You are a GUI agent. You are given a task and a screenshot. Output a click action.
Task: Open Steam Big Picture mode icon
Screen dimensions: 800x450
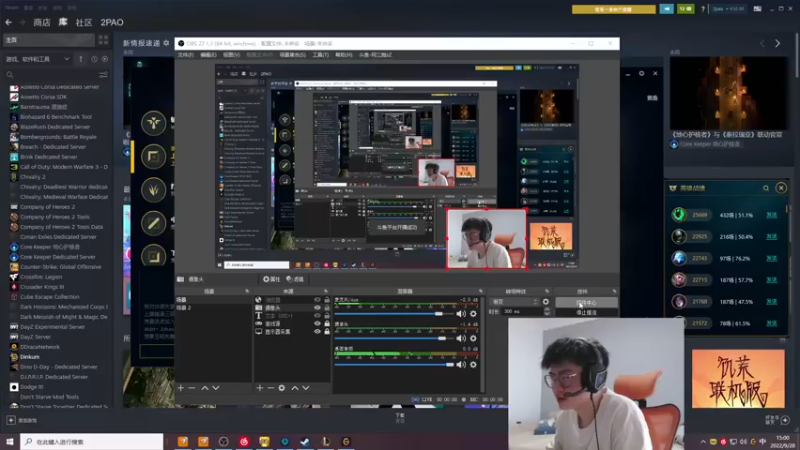[758, 9]
